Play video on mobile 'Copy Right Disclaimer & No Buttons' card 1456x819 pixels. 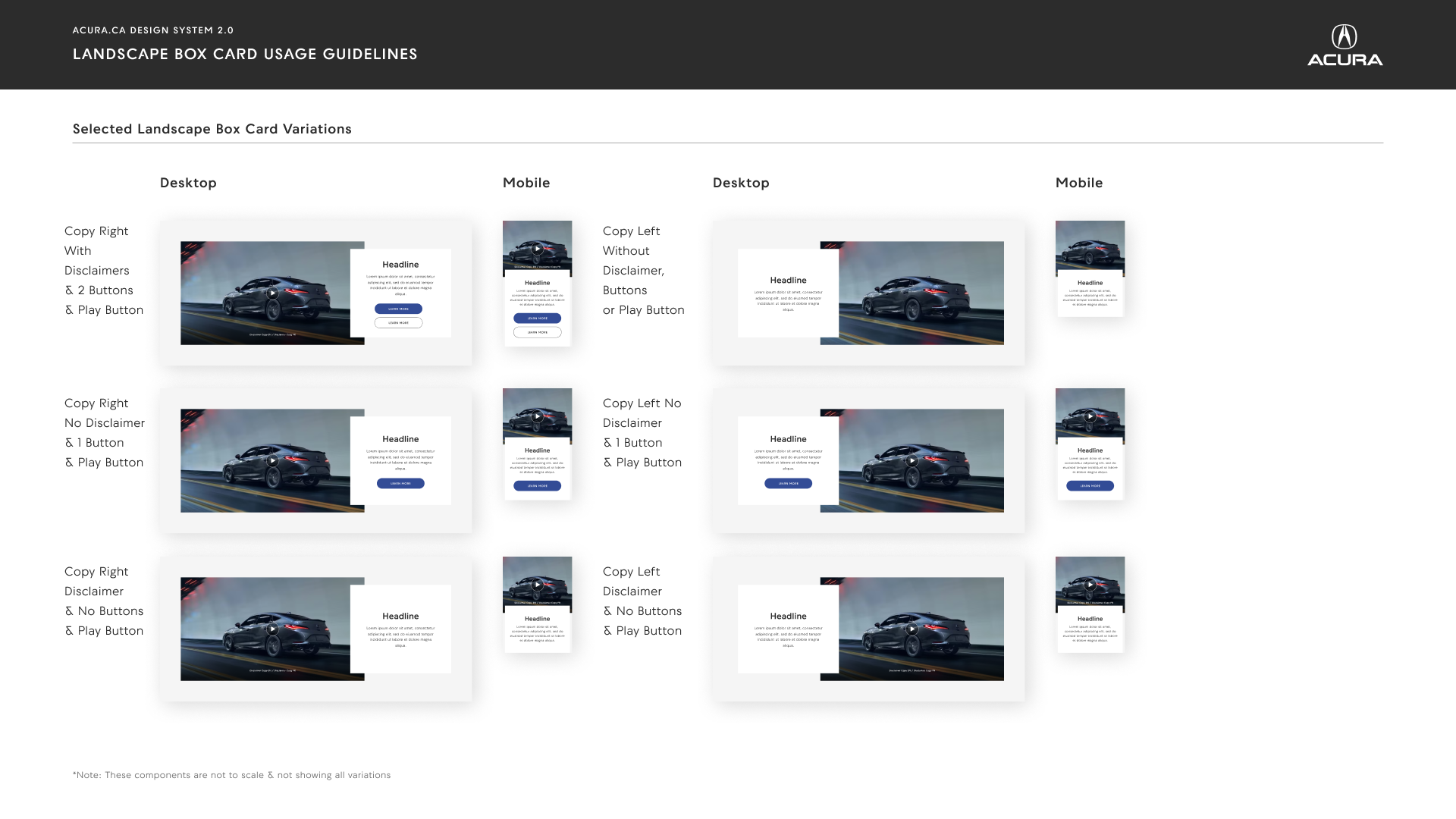[x=537, y=585]
